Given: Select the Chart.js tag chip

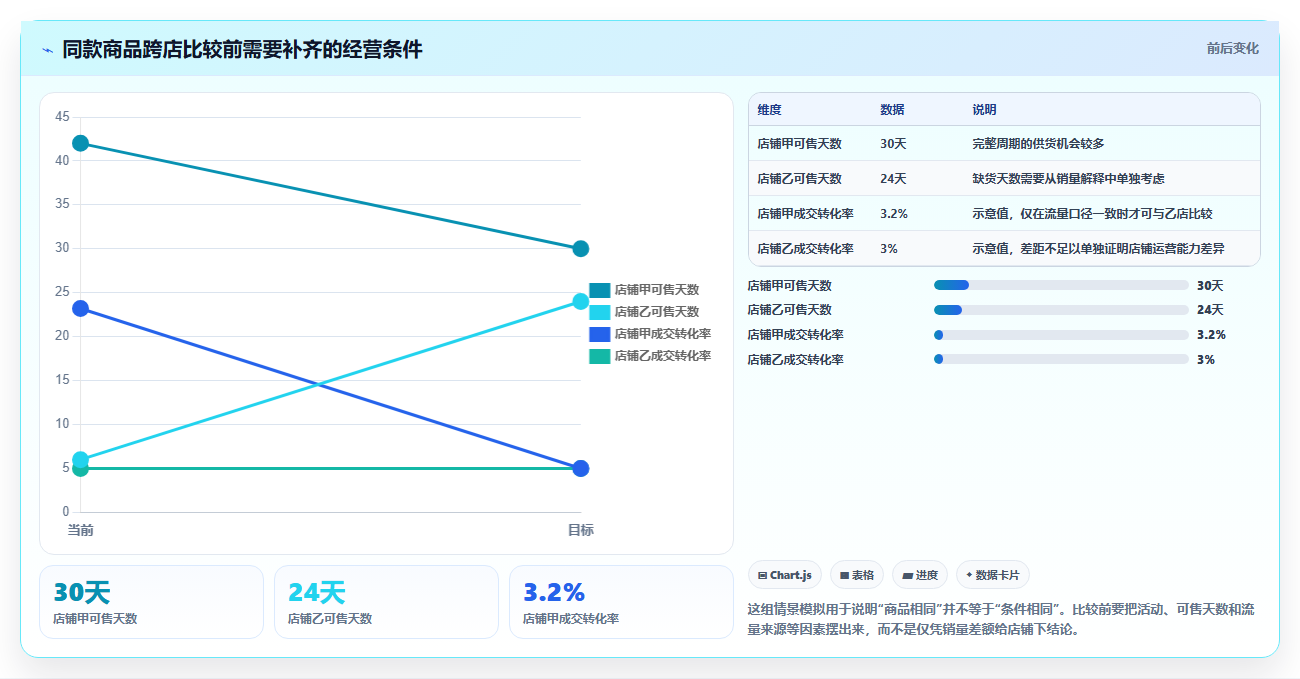Looking at the screenshot, I should pos(785,575).
